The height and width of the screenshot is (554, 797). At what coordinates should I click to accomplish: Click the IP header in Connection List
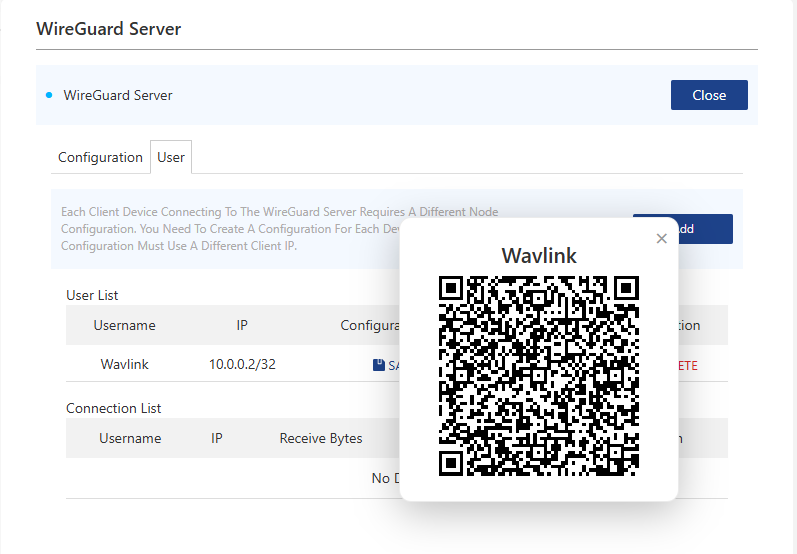[x=217, y=438]
